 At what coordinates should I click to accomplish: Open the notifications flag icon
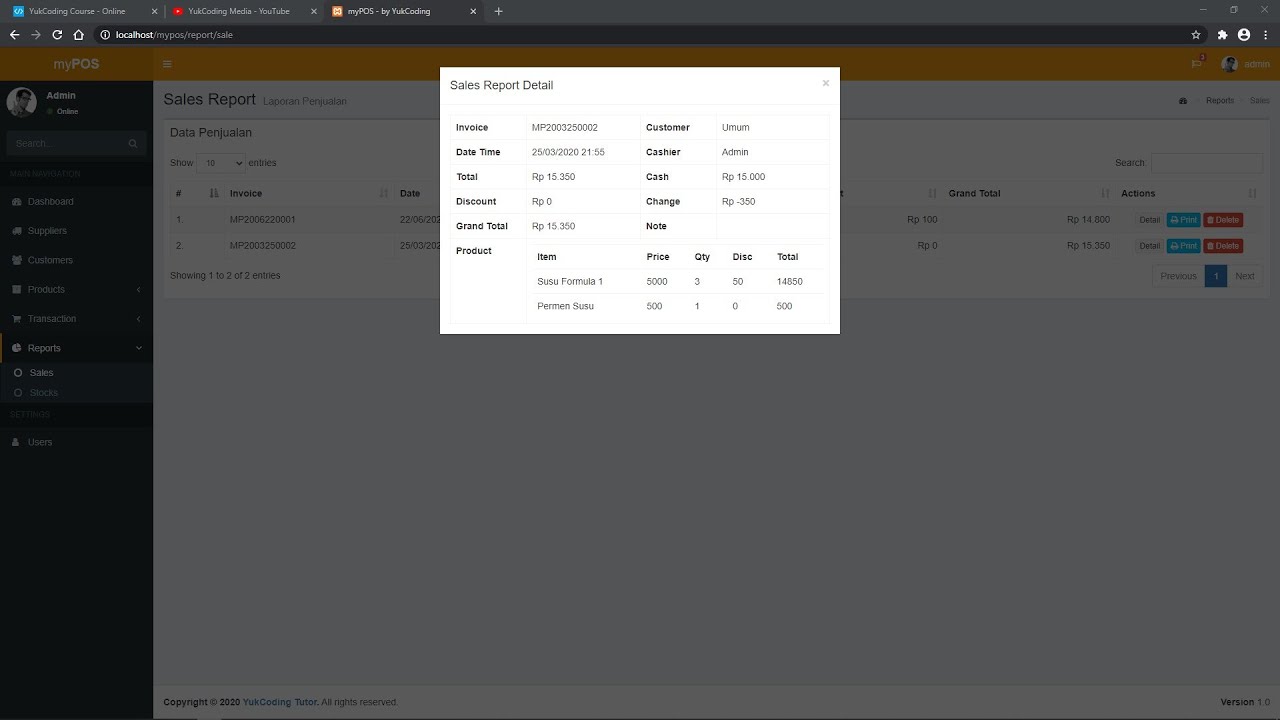point(1196,64)
